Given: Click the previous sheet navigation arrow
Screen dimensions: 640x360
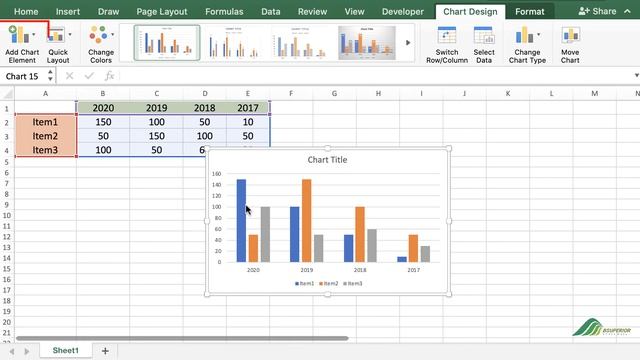Looking at the screenshot, I should 12,351.
